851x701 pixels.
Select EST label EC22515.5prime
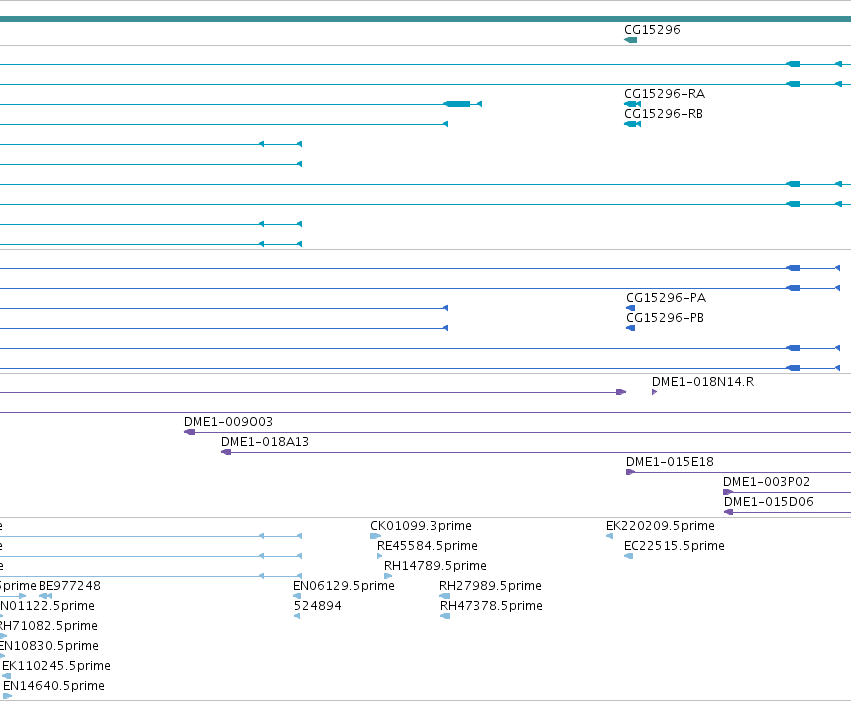pos(674,546)
